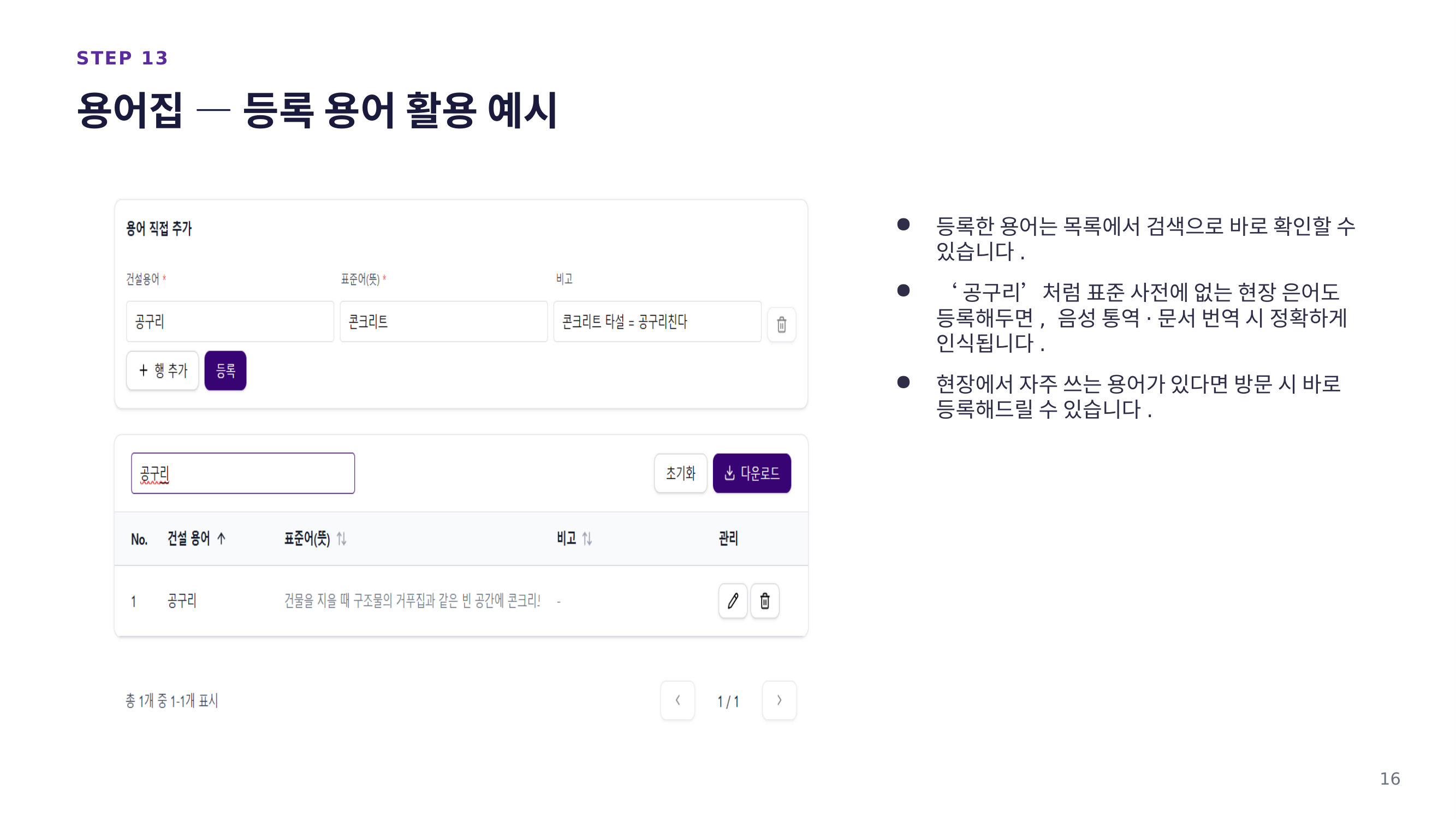Delete the 공구리 row via trash icon

(765, 600)
